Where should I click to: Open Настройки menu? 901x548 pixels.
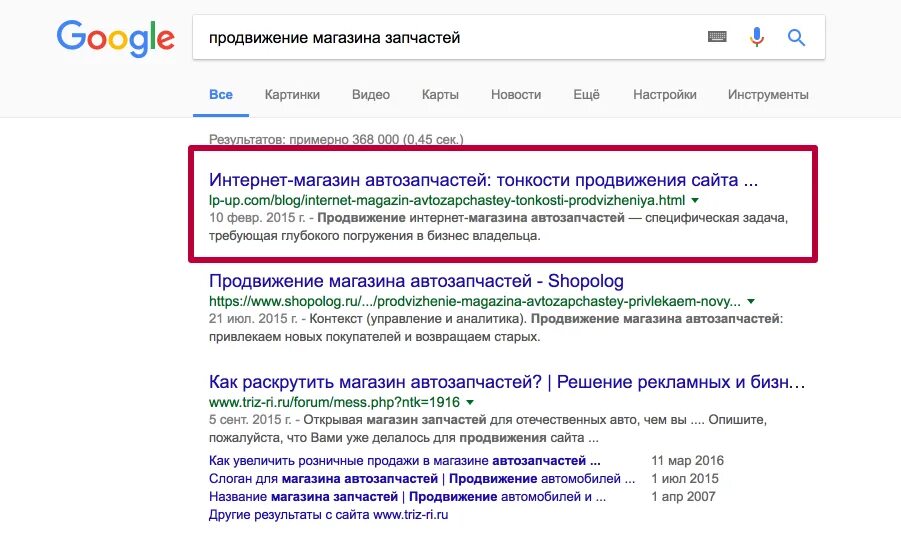(x=665, y=95)
